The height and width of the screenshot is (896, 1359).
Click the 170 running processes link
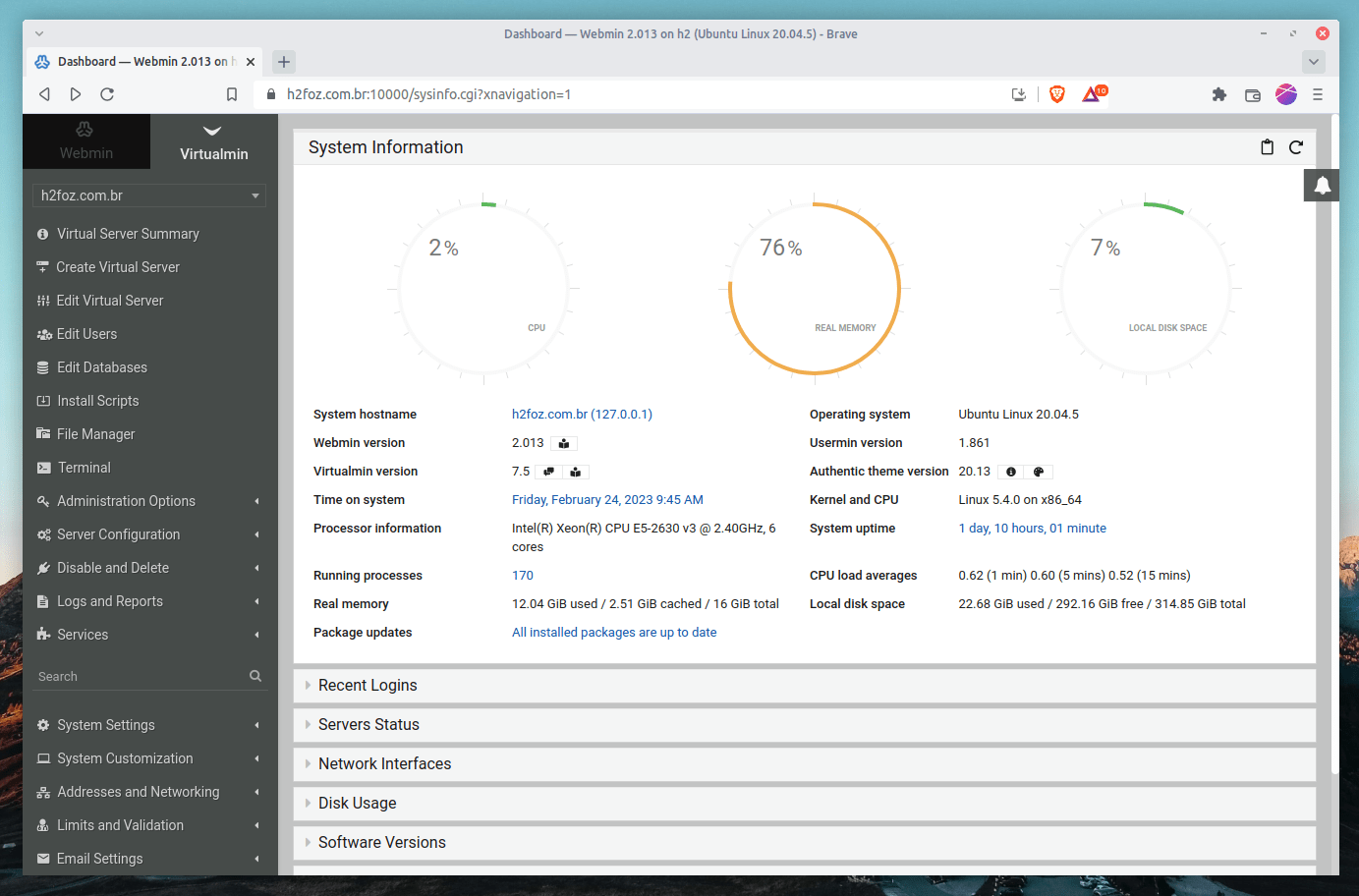(523, 576)
